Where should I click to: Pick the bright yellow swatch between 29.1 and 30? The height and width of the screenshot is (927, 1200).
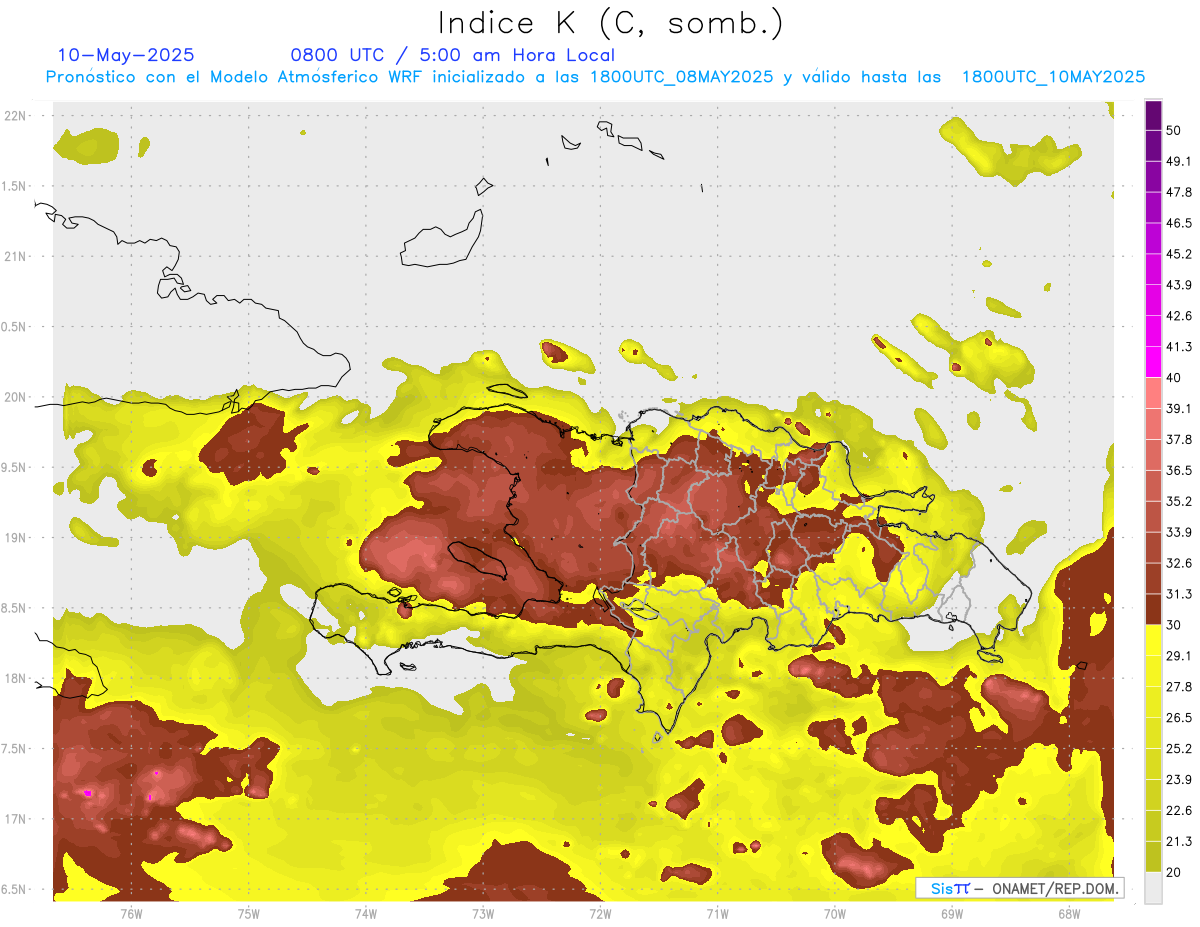1153,641
